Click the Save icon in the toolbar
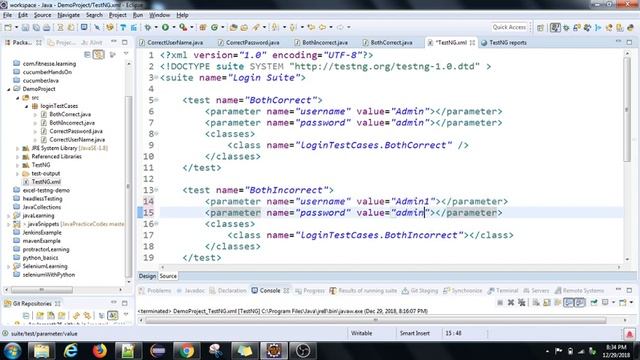This screenshot has height=360, width=640. click(x=25, y=27)
